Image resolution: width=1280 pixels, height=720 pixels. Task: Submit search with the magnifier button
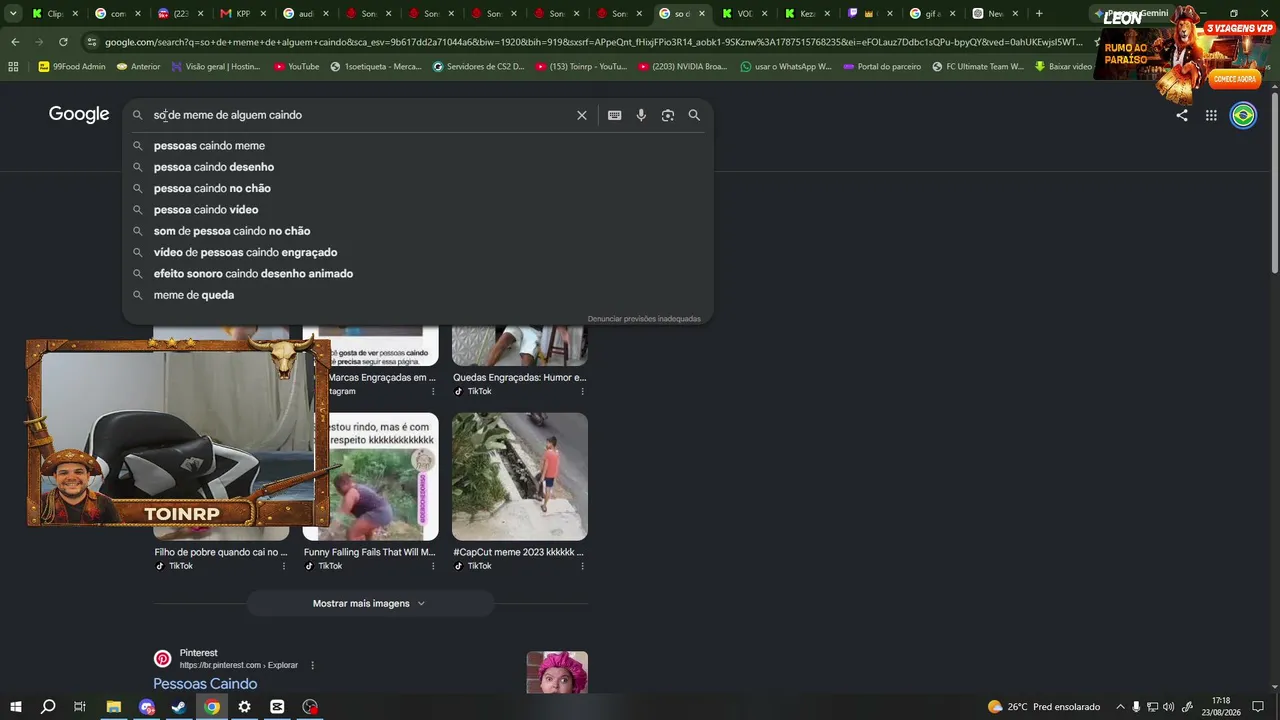pyautogui.click(x=694, y=115)
